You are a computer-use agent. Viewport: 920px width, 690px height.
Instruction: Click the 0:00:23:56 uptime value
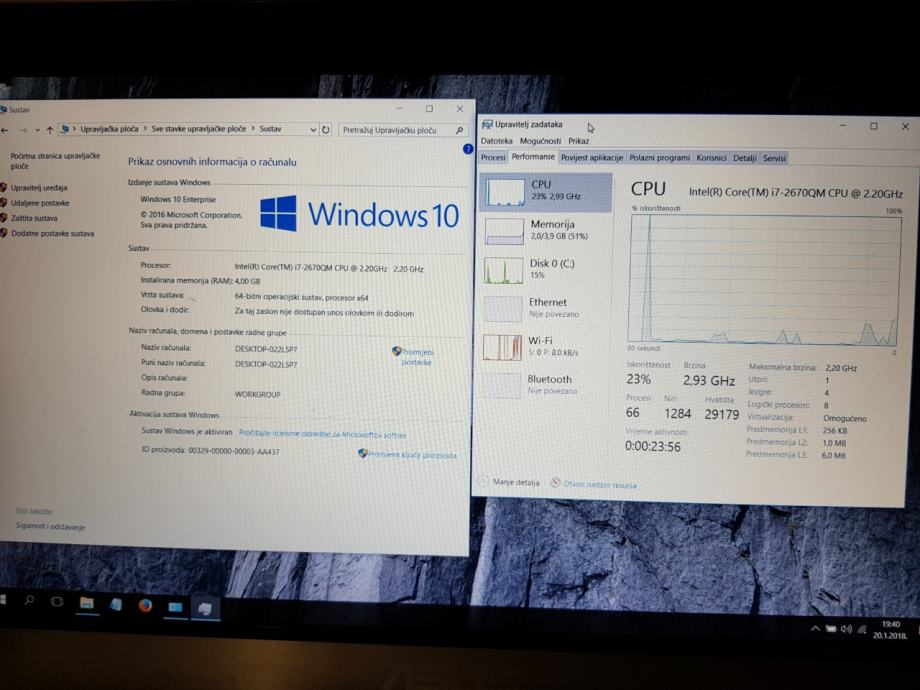point(652,447)
